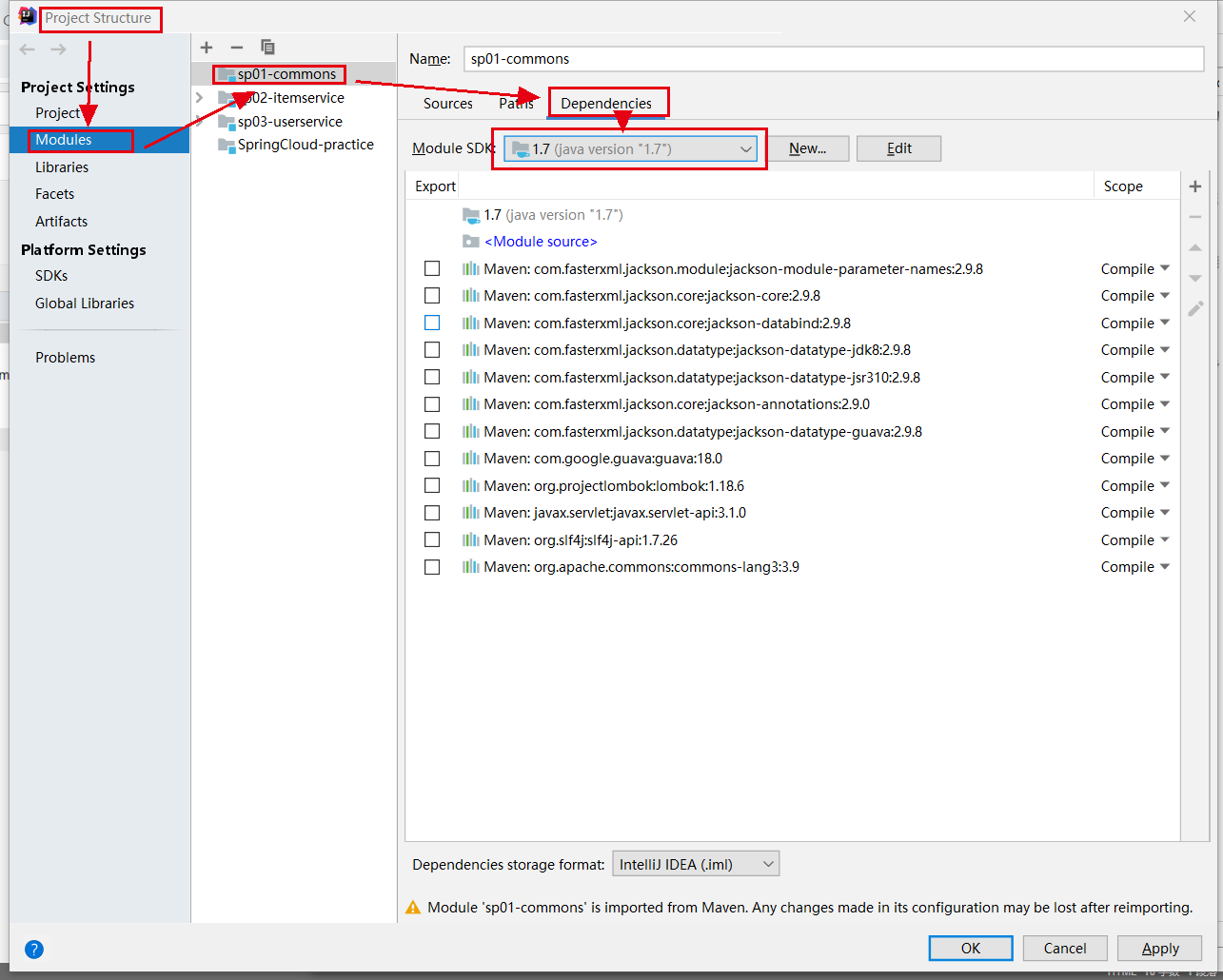
Task: Enable the Export checkbox for jackson-databind
Action: [x=432, y=323]
